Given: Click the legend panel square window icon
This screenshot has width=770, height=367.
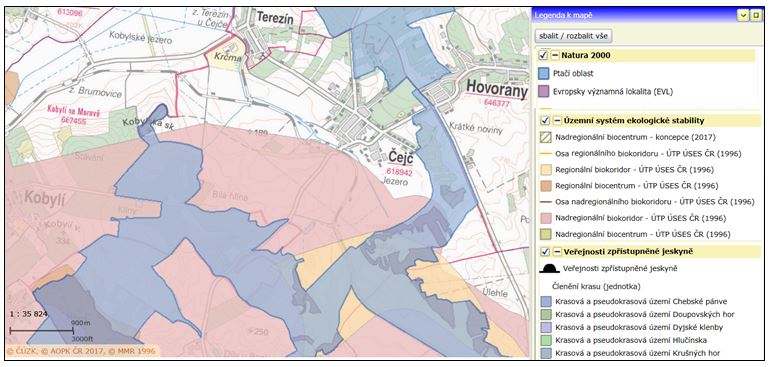Looking at the screenshot, I should click(x=756, y=16).
